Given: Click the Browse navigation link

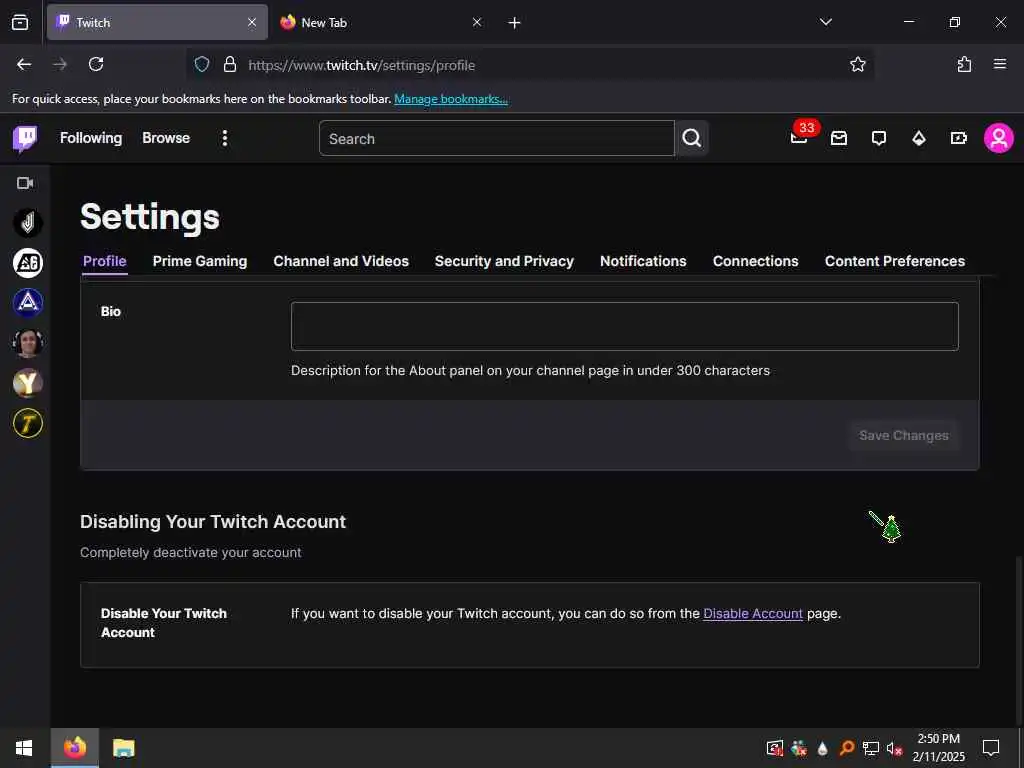Looking at the screenshot, I should pyautogui.click(x=166, y=138).
